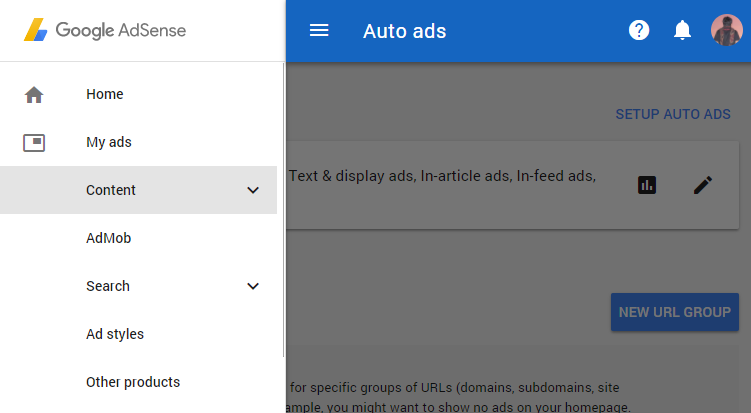
Task: Click NEW URL GROUP button
Action: pos(674,312)
